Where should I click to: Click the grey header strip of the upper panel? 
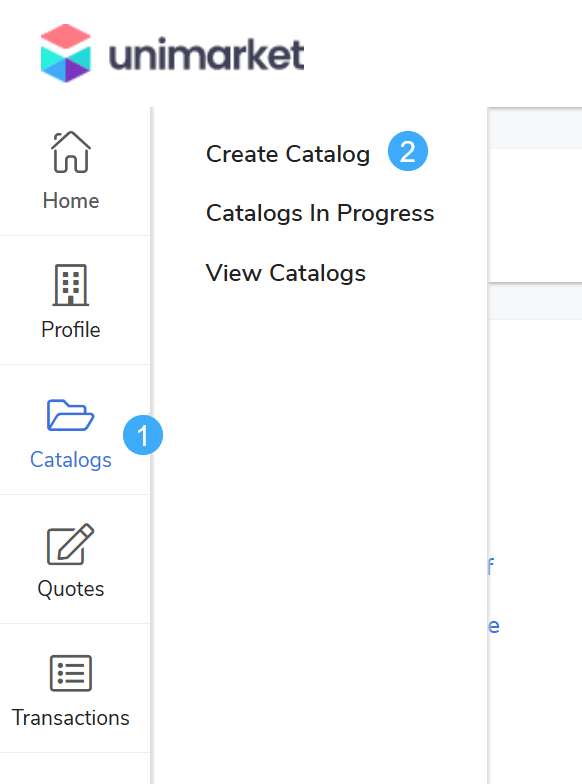pyautogui.click(x=535, y=128)
